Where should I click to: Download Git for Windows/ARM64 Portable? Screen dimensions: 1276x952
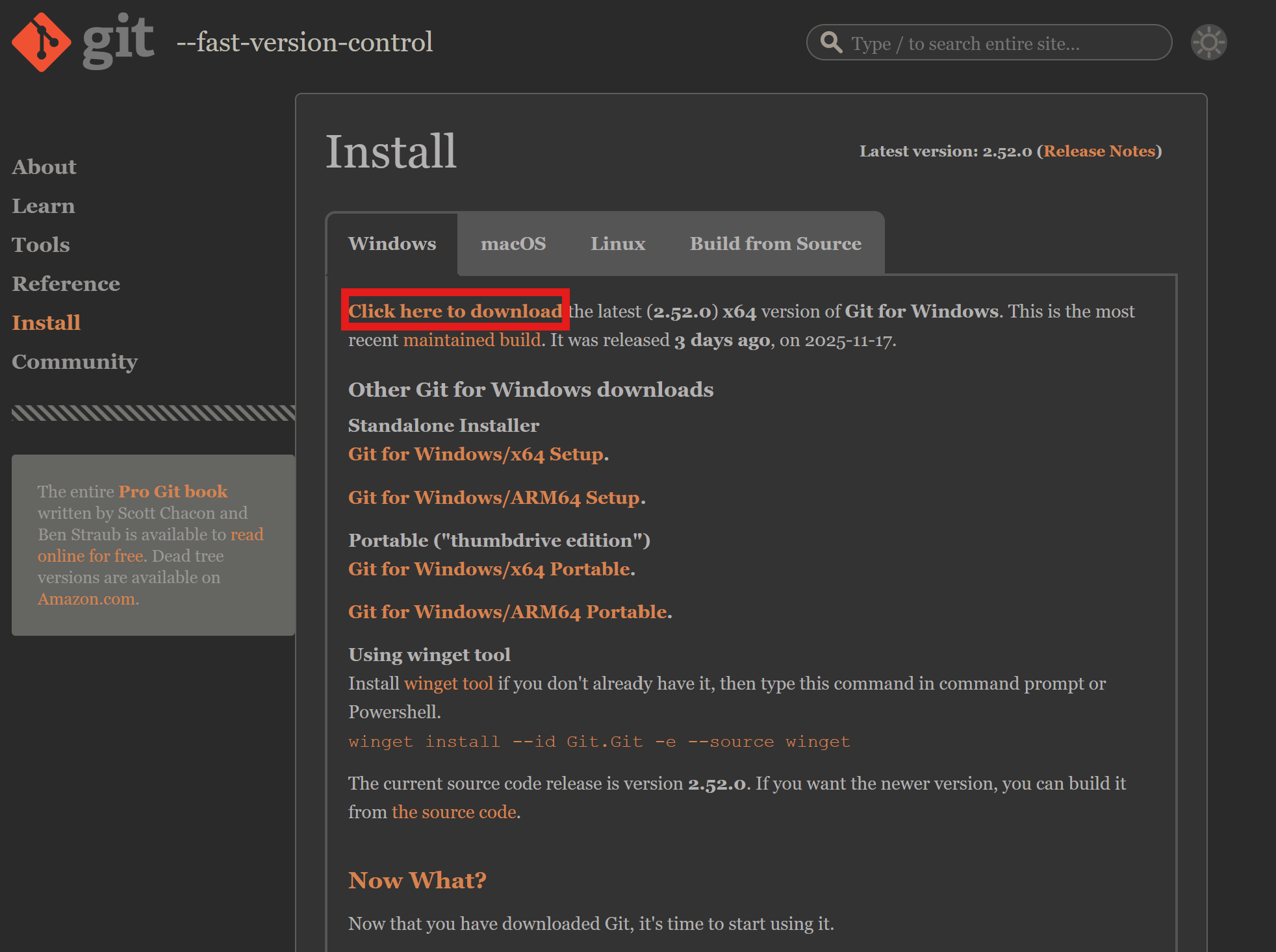pos(508,612)
